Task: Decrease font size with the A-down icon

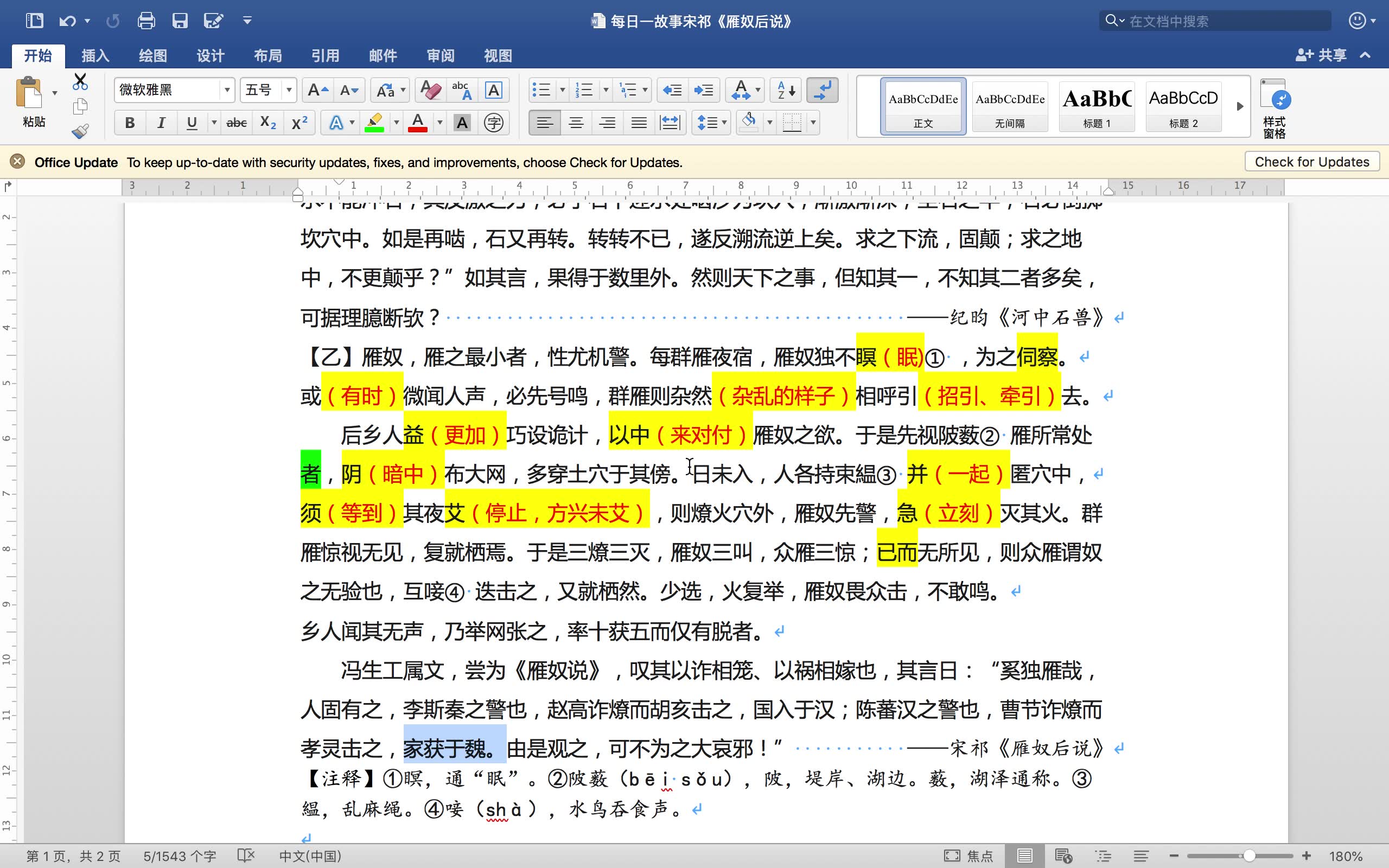Action: (x=349, y=90)
